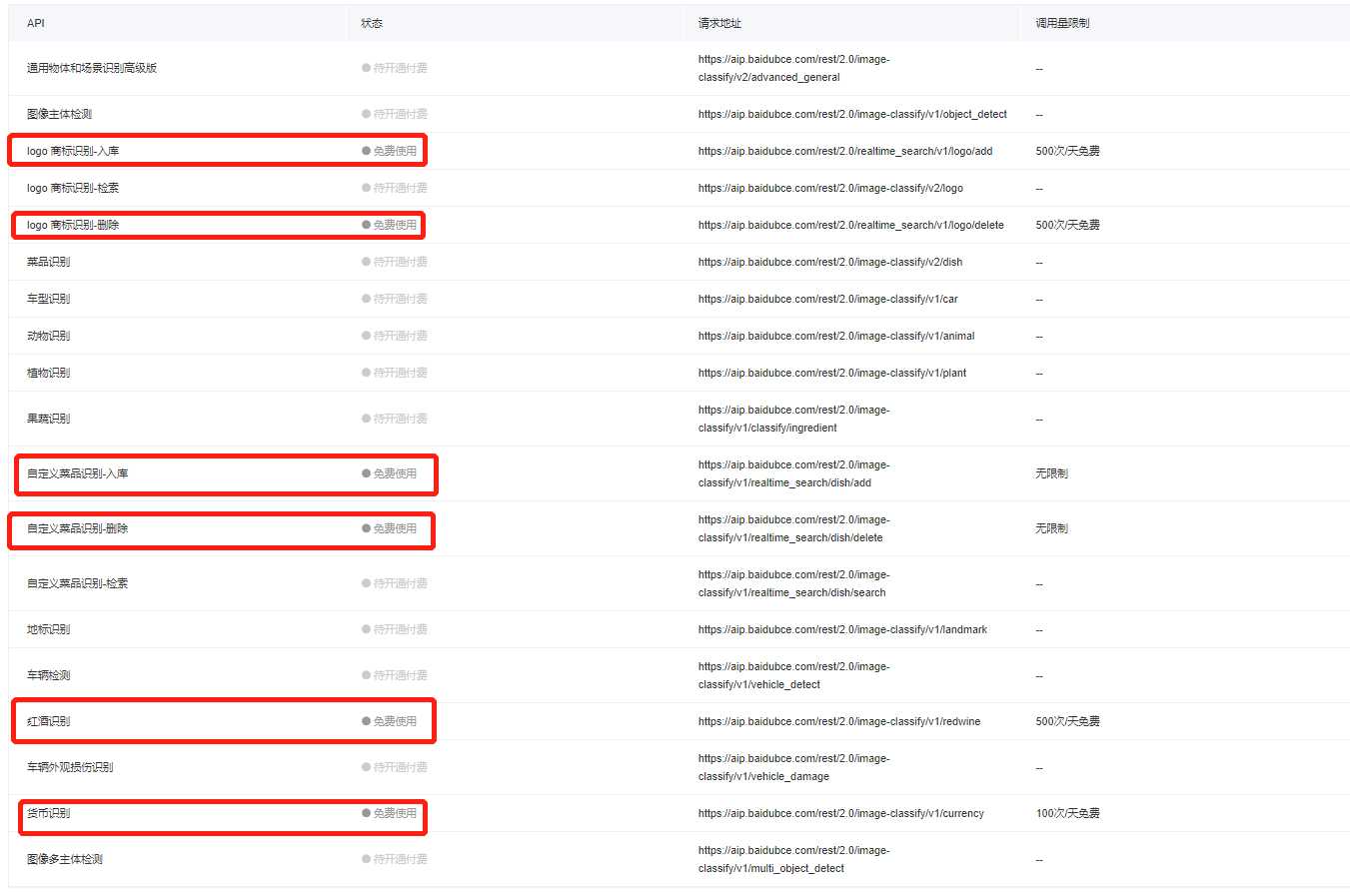Click 免费使用 status for 红酒识别
The width and height of the screenshot is (1350, 896).
coord(390,721)
